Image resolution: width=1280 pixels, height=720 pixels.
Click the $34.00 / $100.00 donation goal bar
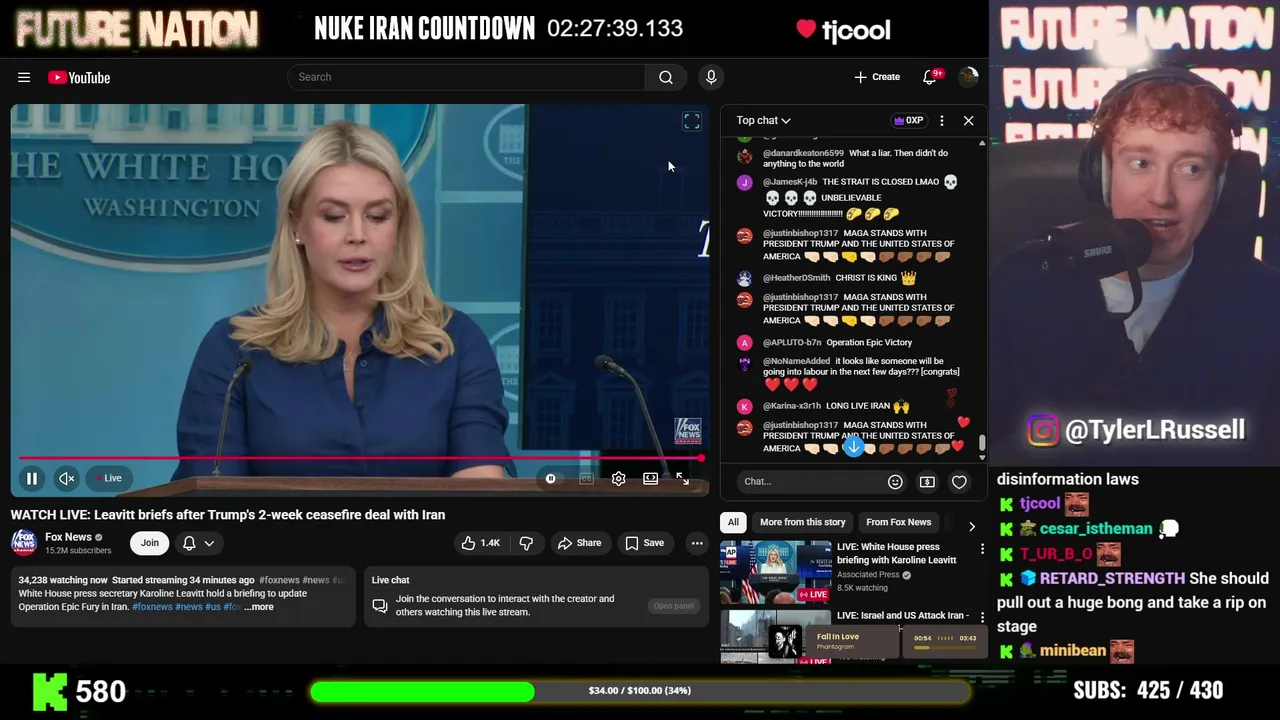(x=639, y=691)
